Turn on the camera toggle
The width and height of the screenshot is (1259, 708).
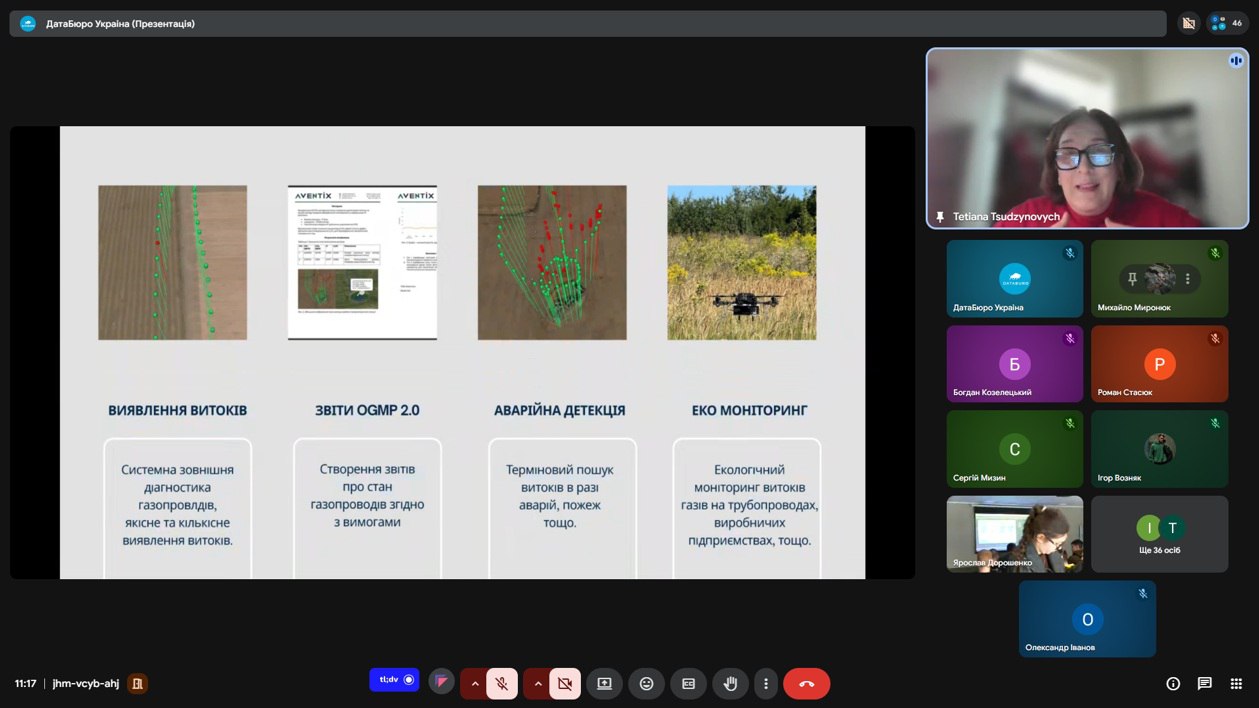(565, 684)
